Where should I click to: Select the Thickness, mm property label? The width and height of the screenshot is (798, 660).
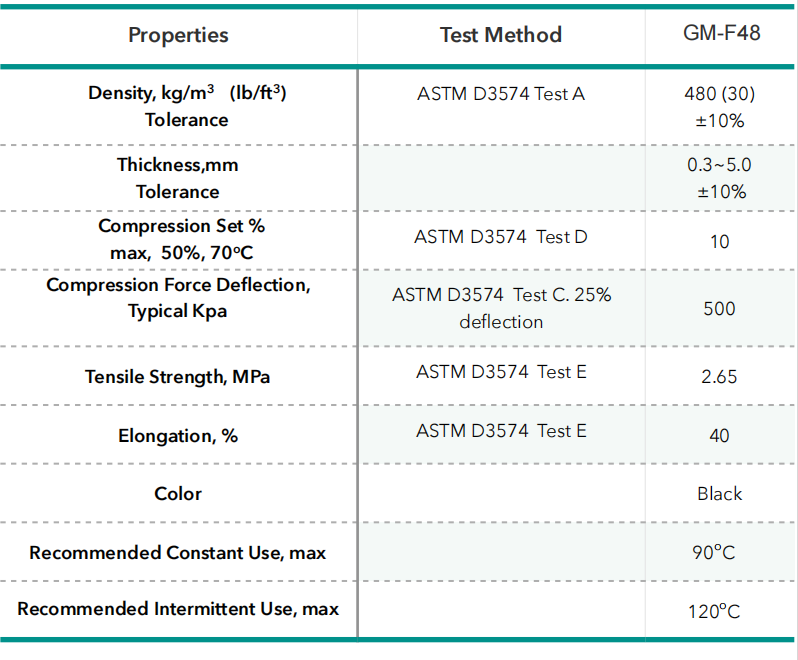pos(178,165)
